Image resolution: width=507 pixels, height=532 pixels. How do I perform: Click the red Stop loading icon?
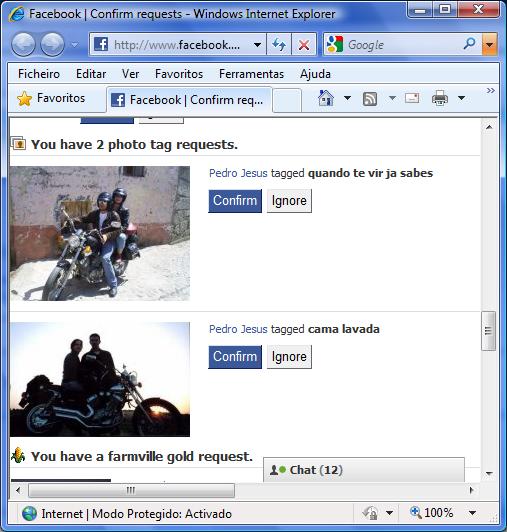pyautogui.click(x=303, y=44)
